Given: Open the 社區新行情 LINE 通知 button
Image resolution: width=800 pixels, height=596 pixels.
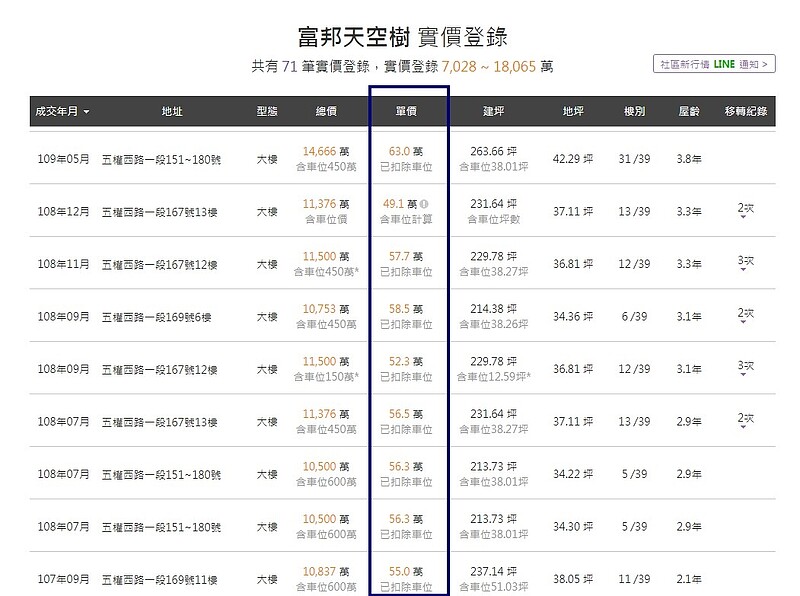Looking at the screenshot, I should point(714,64).
